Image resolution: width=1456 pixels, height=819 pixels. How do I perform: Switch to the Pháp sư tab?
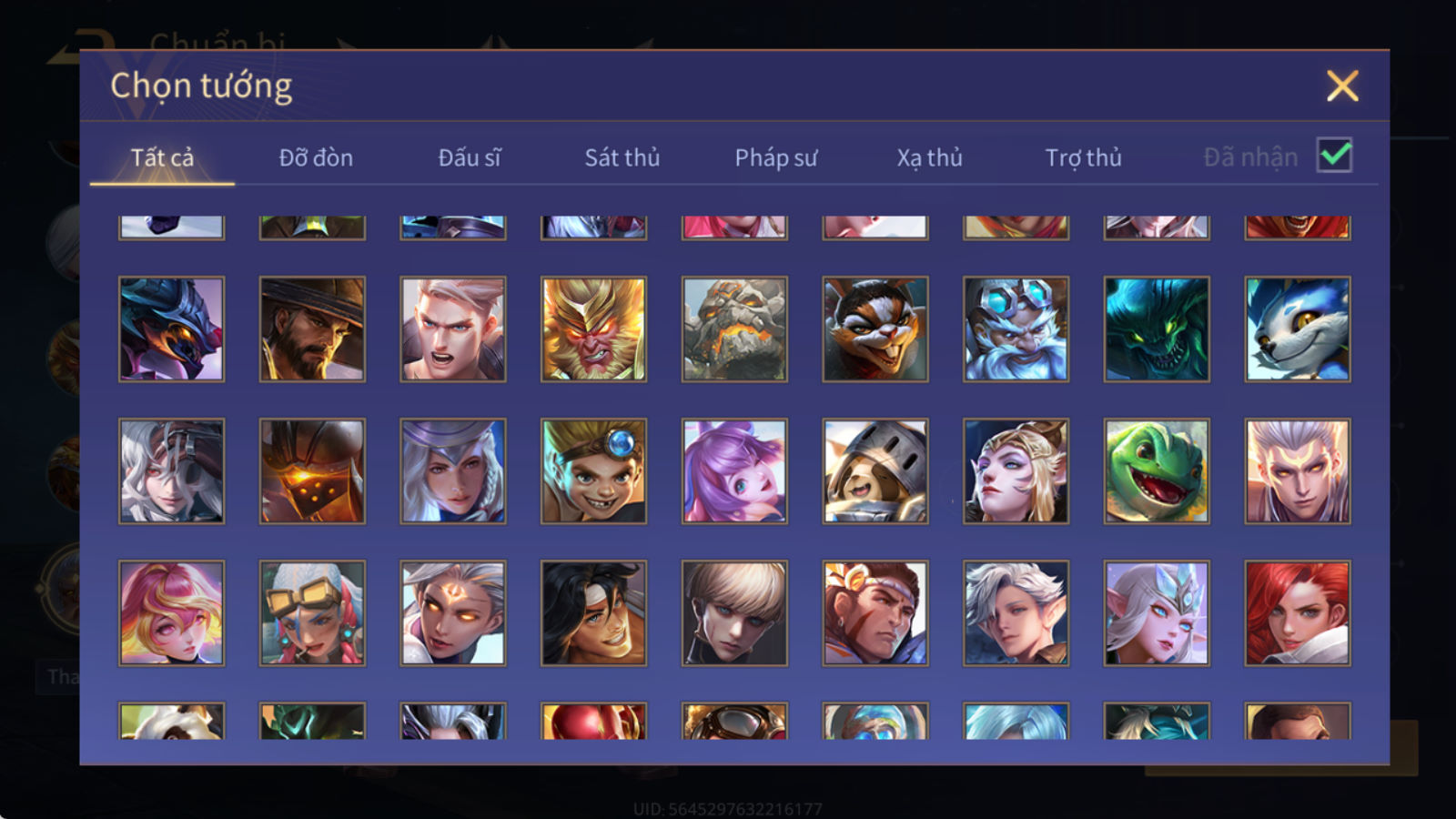pyautogui.click(x=775, y=157)
